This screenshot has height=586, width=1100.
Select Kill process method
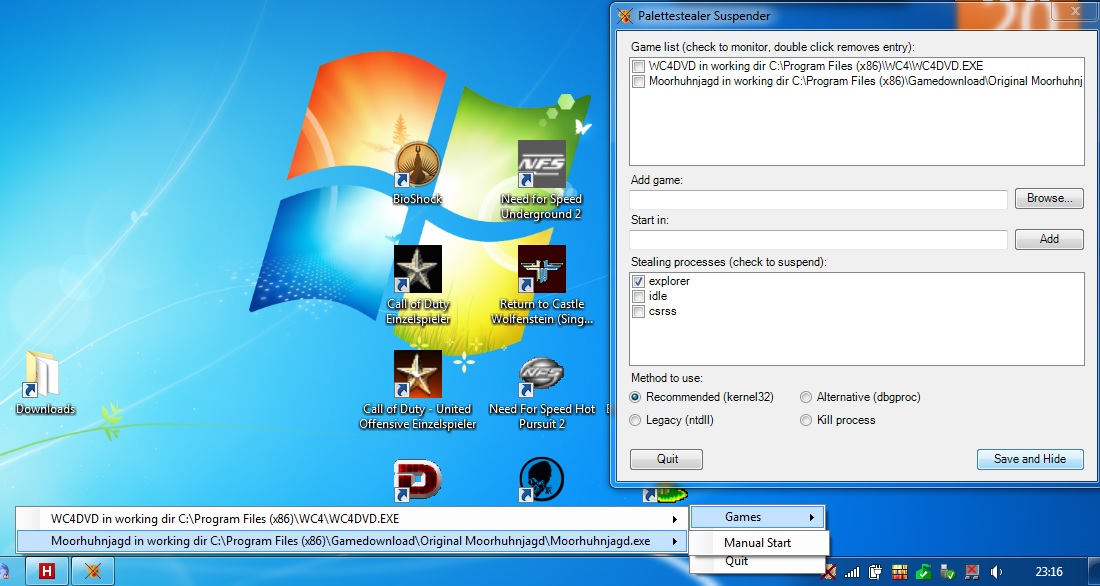point(806,420)
